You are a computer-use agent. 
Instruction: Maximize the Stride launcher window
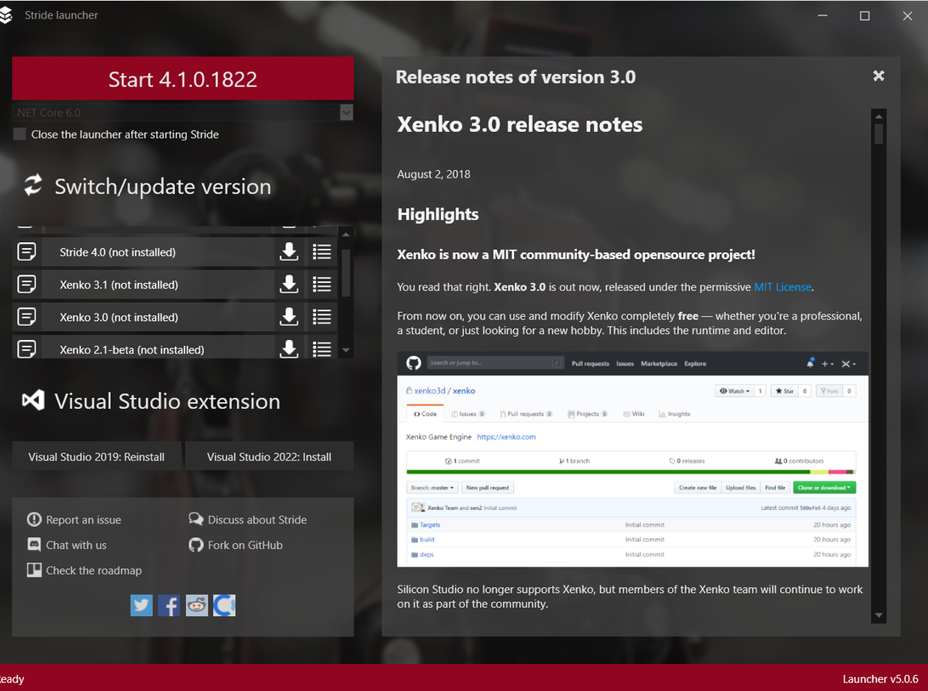point(865,16)
